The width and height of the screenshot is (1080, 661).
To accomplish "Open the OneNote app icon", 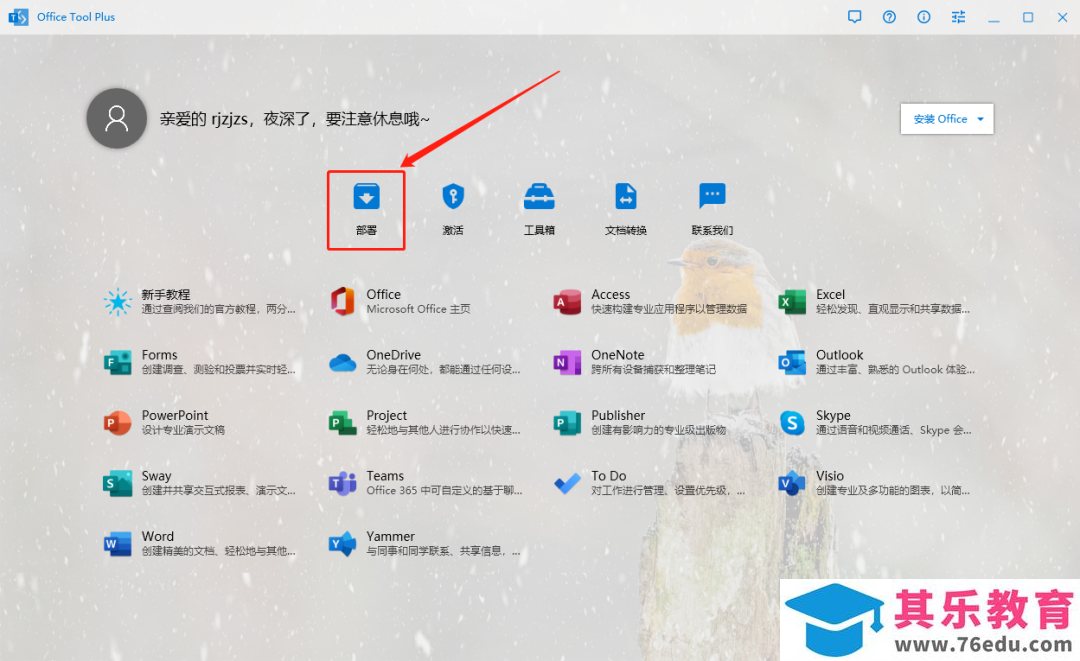I will pos(567,362).
